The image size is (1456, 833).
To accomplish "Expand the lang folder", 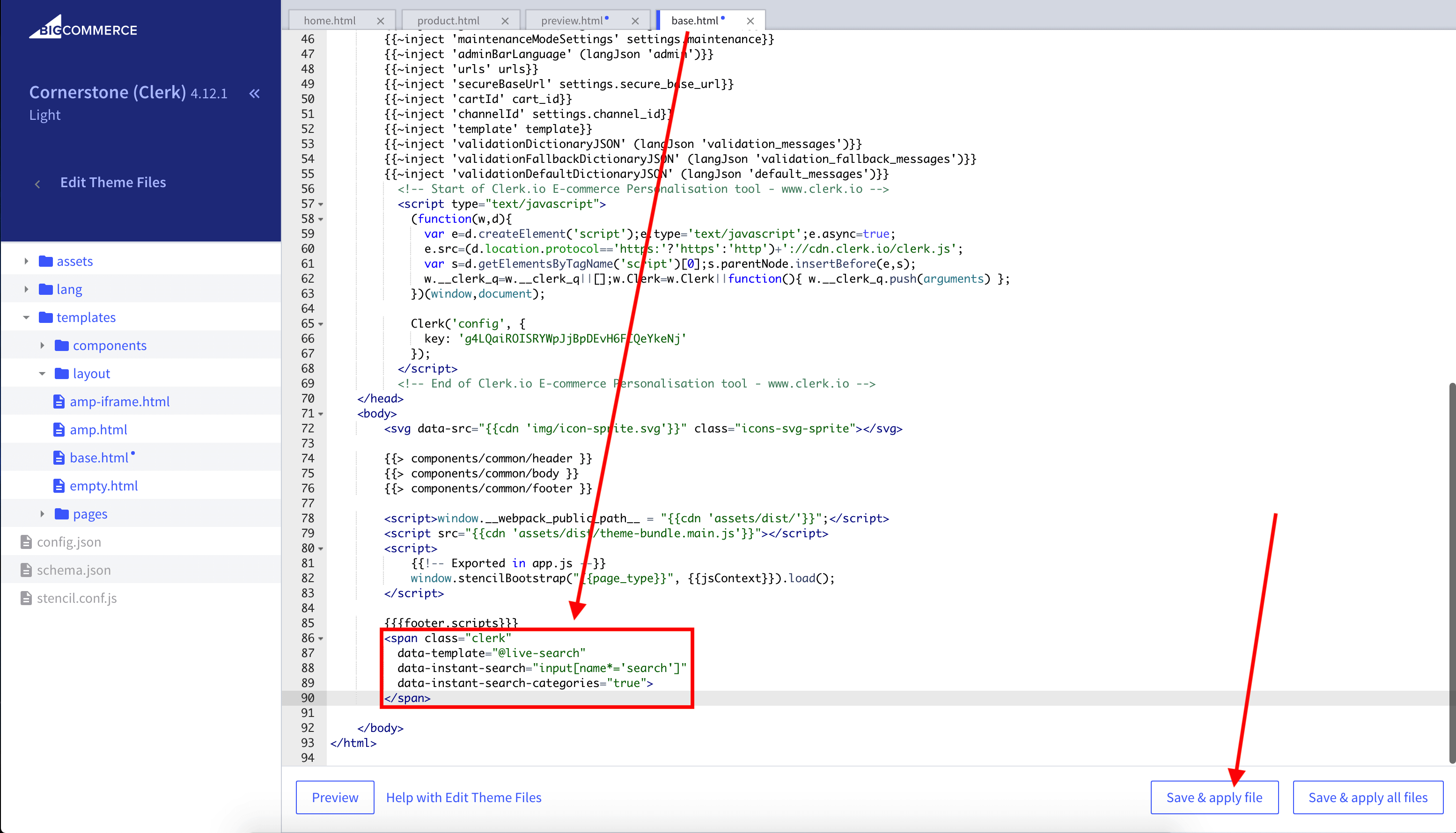I will click(26, 290).
